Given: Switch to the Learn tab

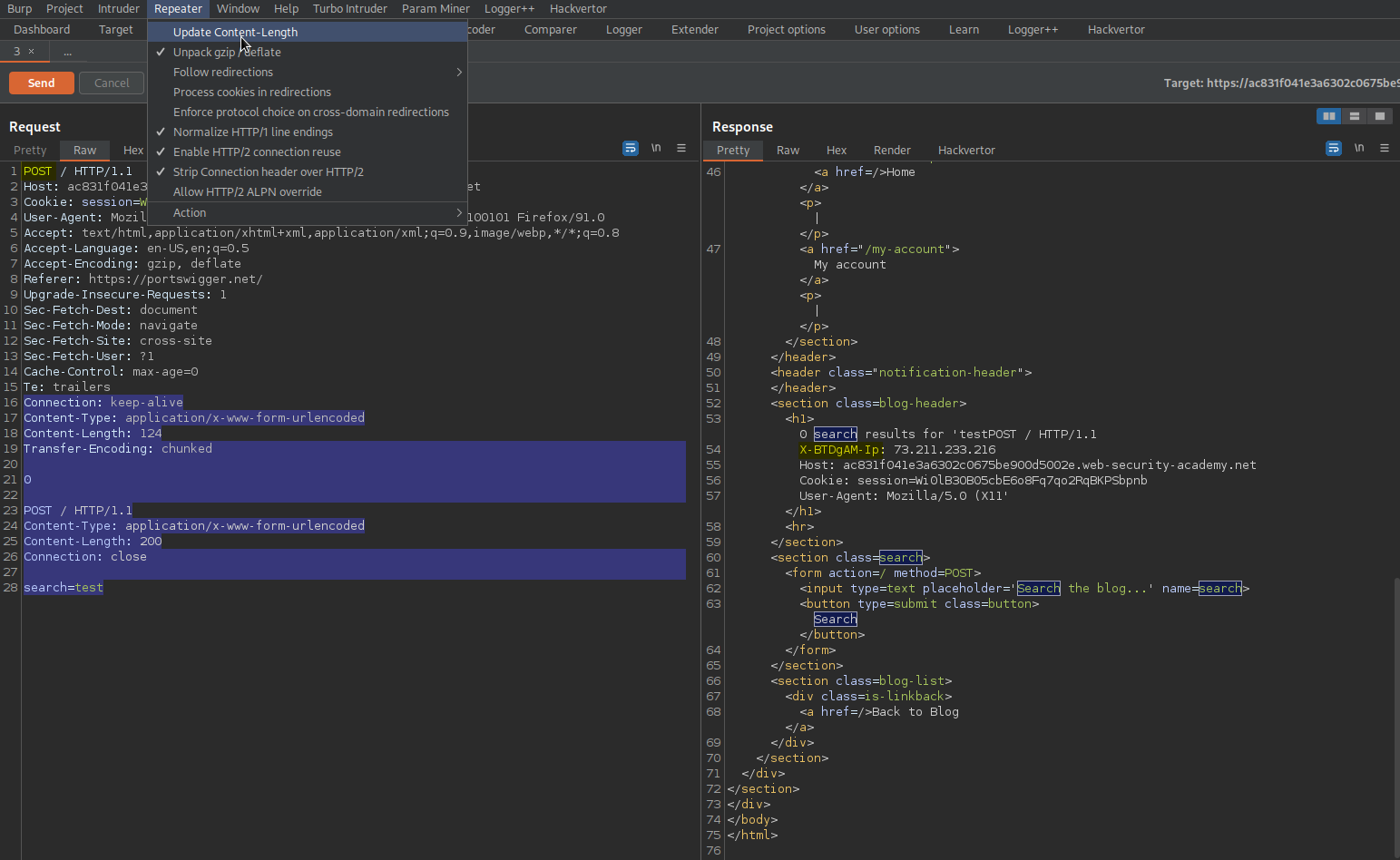Looking at the screenshot, I should tap(964, 29).
